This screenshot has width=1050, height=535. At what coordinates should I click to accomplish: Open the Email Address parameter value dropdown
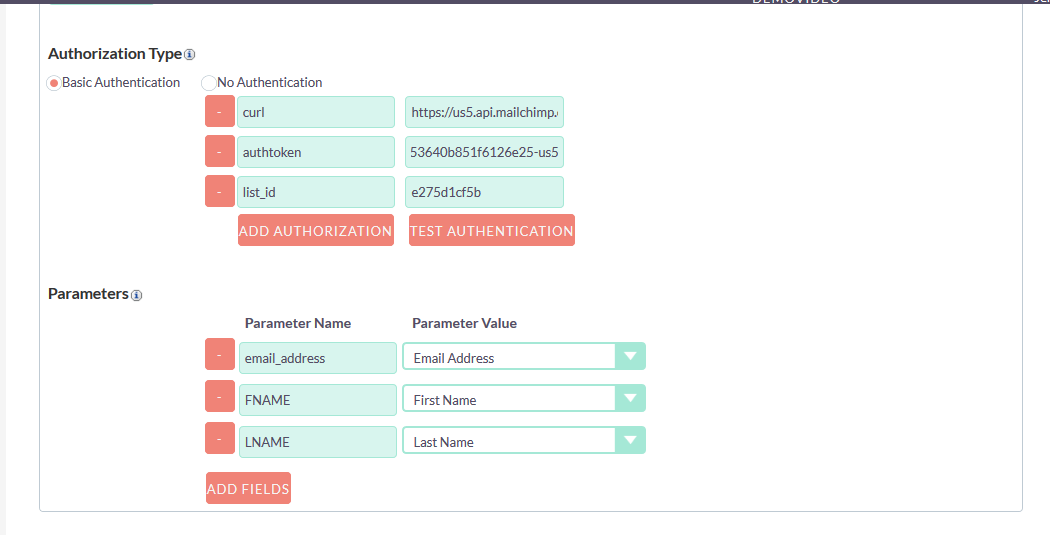(x=524, y=357)
